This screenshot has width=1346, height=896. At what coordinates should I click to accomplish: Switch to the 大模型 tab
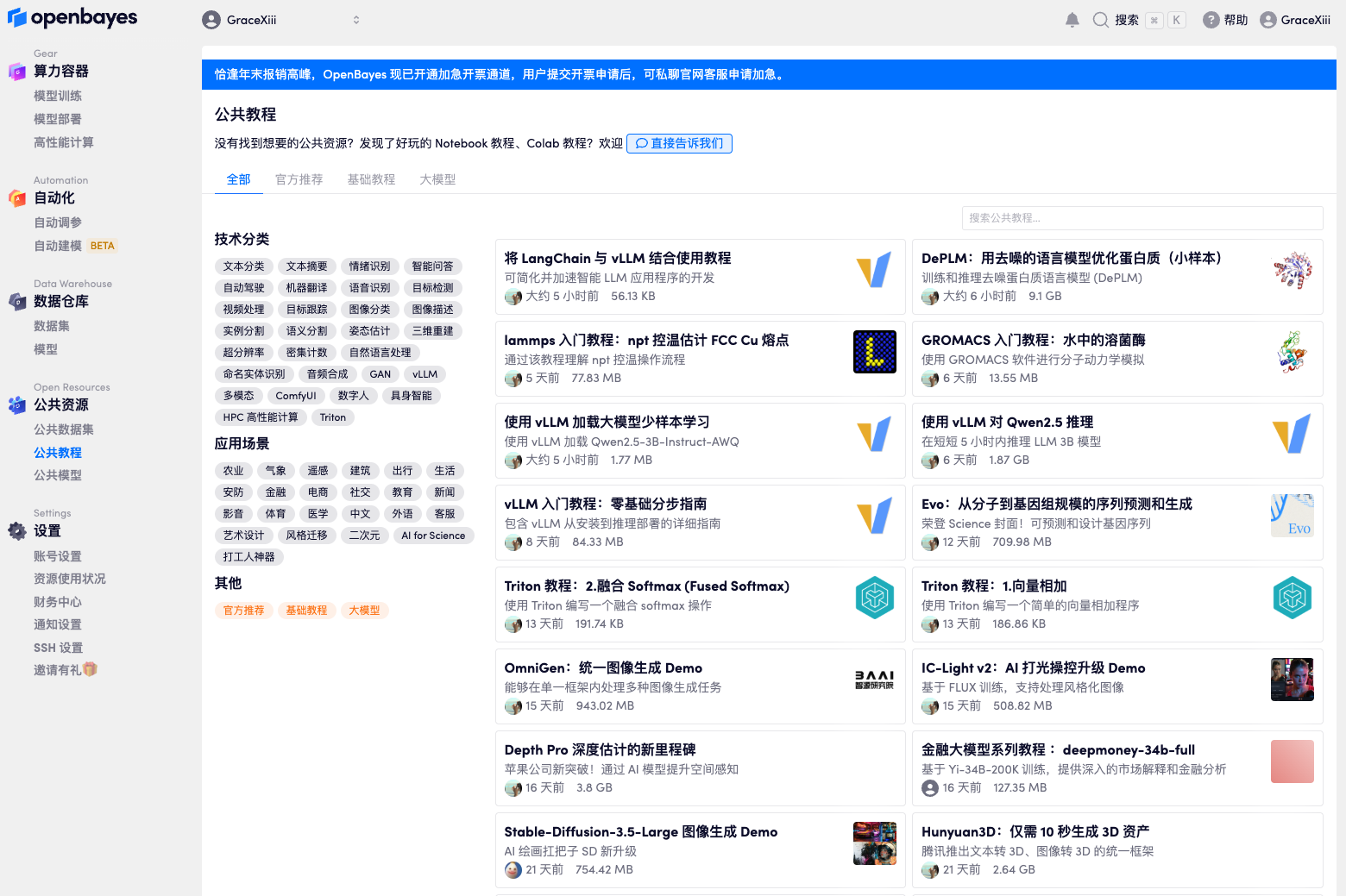[x=437, y=179]
